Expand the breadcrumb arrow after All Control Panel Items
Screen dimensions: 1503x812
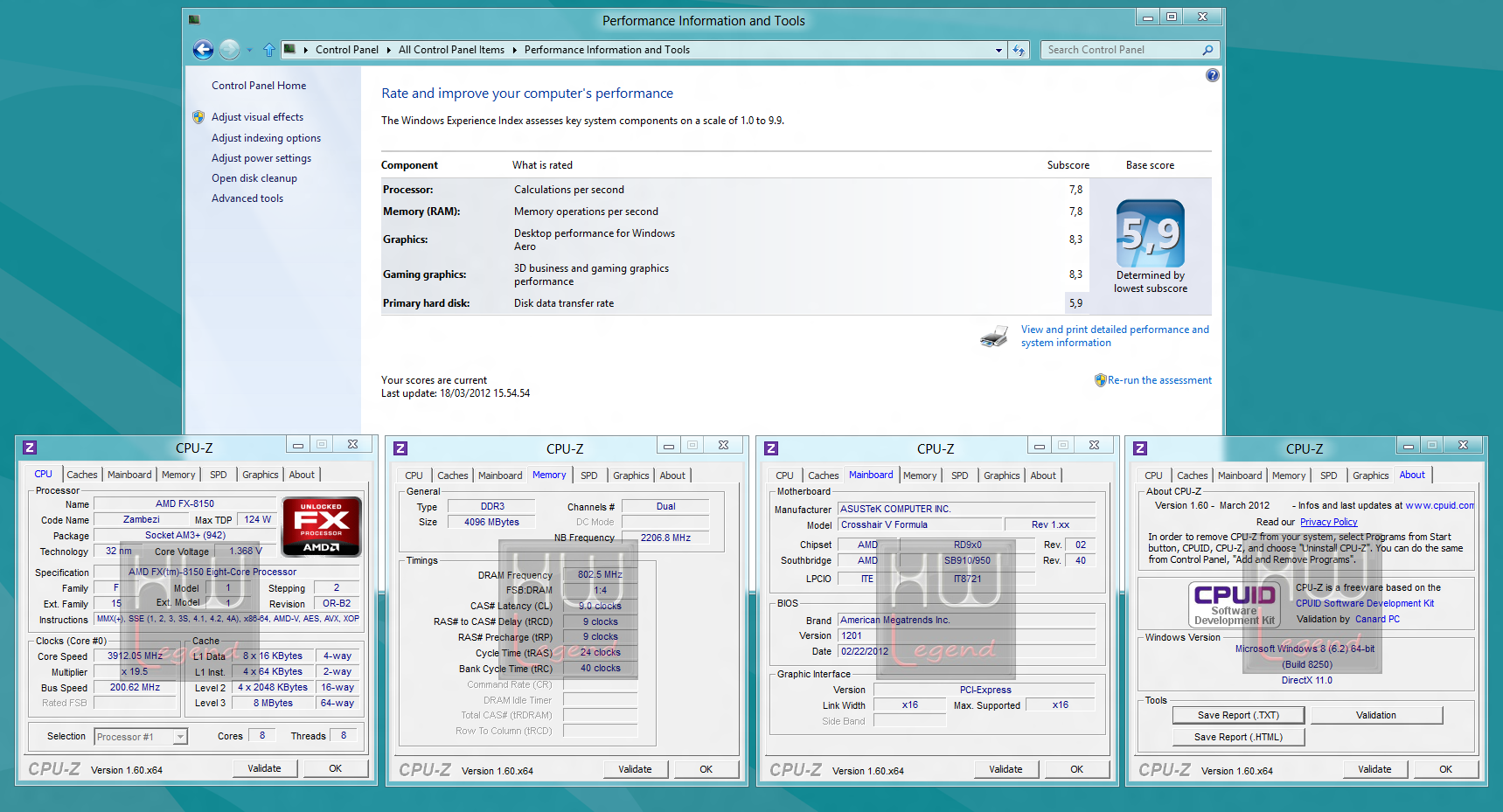point(514,50)
